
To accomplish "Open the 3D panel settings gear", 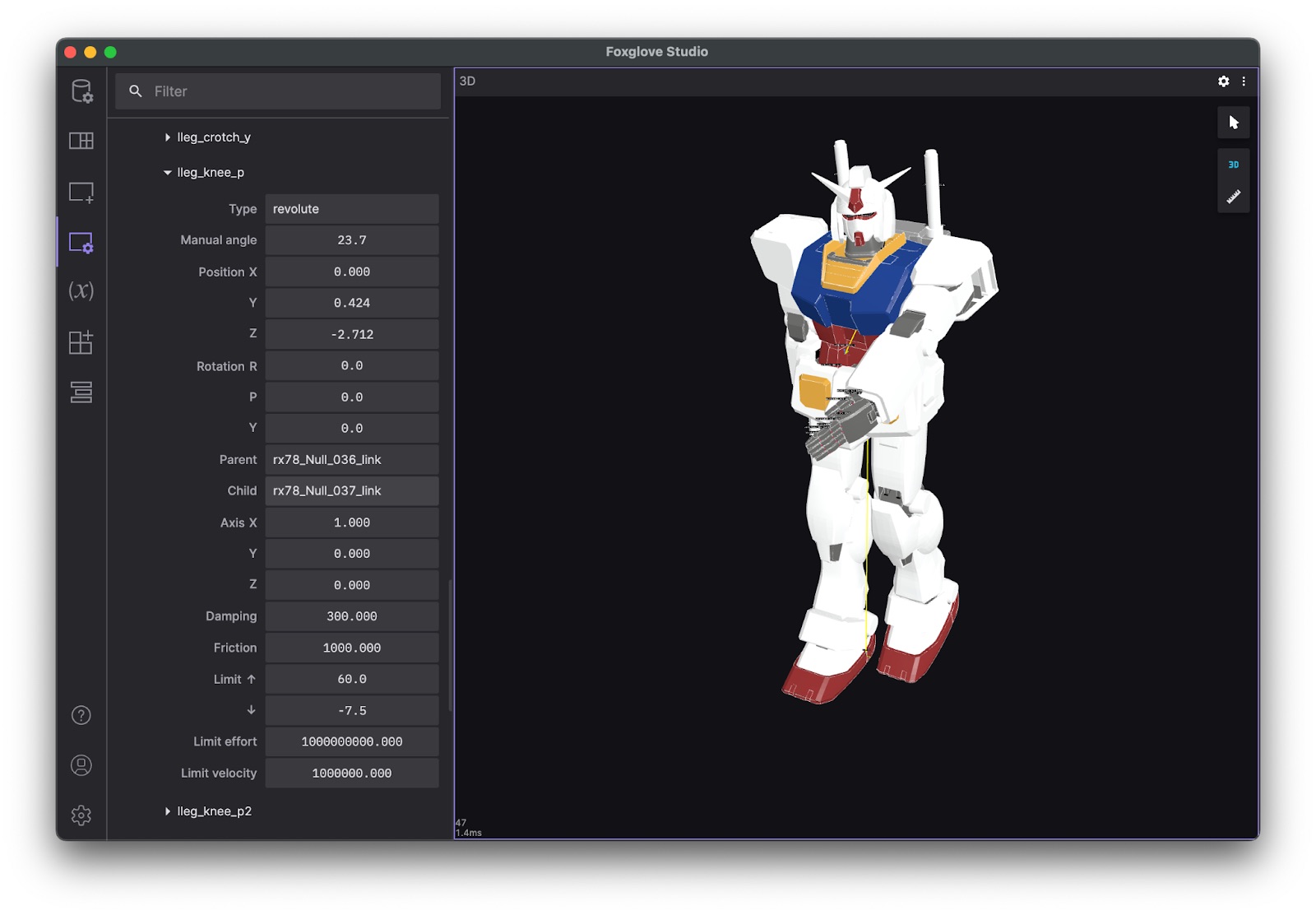I will click(x=1223, y=81).
